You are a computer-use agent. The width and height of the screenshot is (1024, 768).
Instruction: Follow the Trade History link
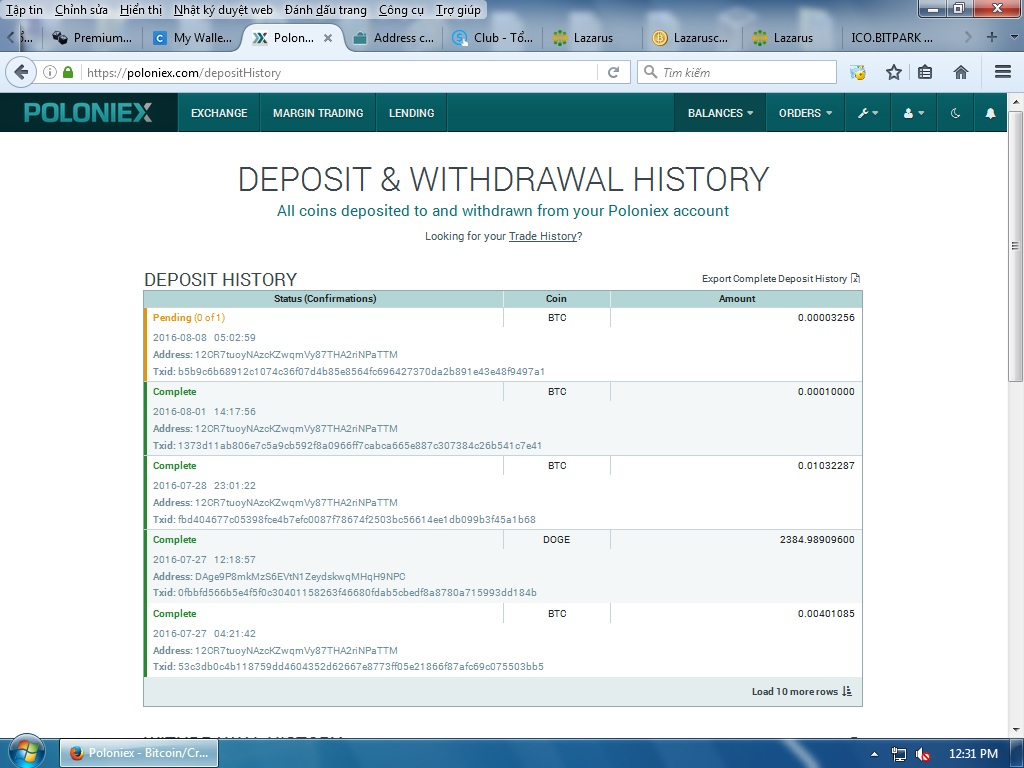(543, 236)
